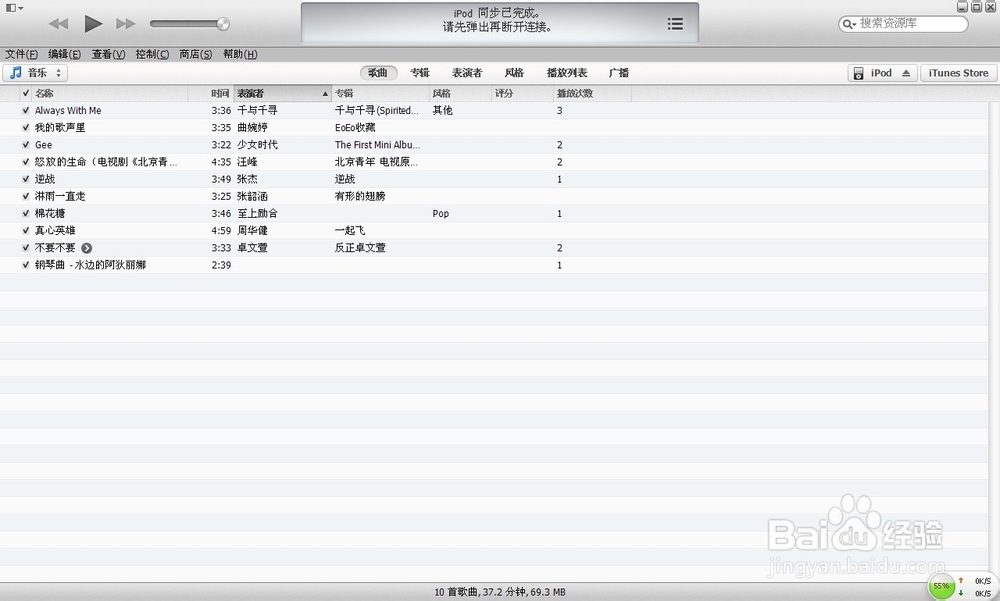Viewport: 1000px width, 601px height.
Task: Select the song 淋雨一直走
Action: point(60,197)
